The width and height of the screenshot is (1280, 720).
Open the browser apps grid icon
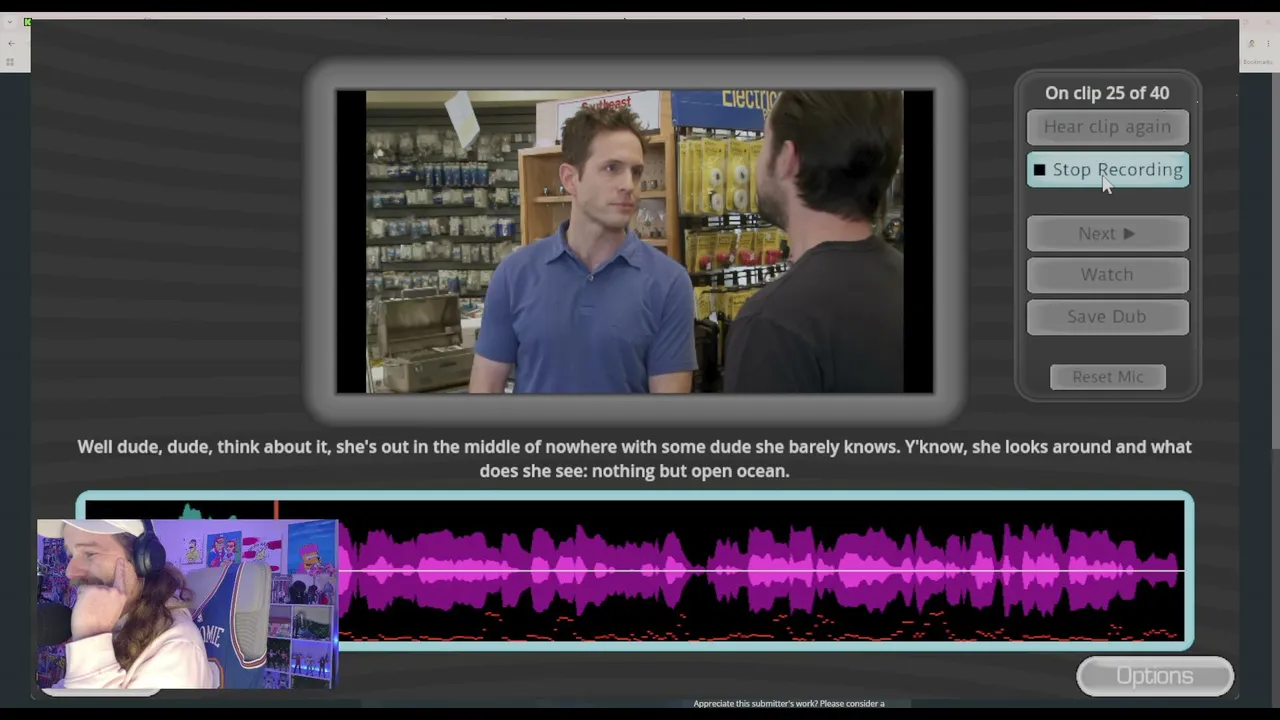[x=10, y=62]
